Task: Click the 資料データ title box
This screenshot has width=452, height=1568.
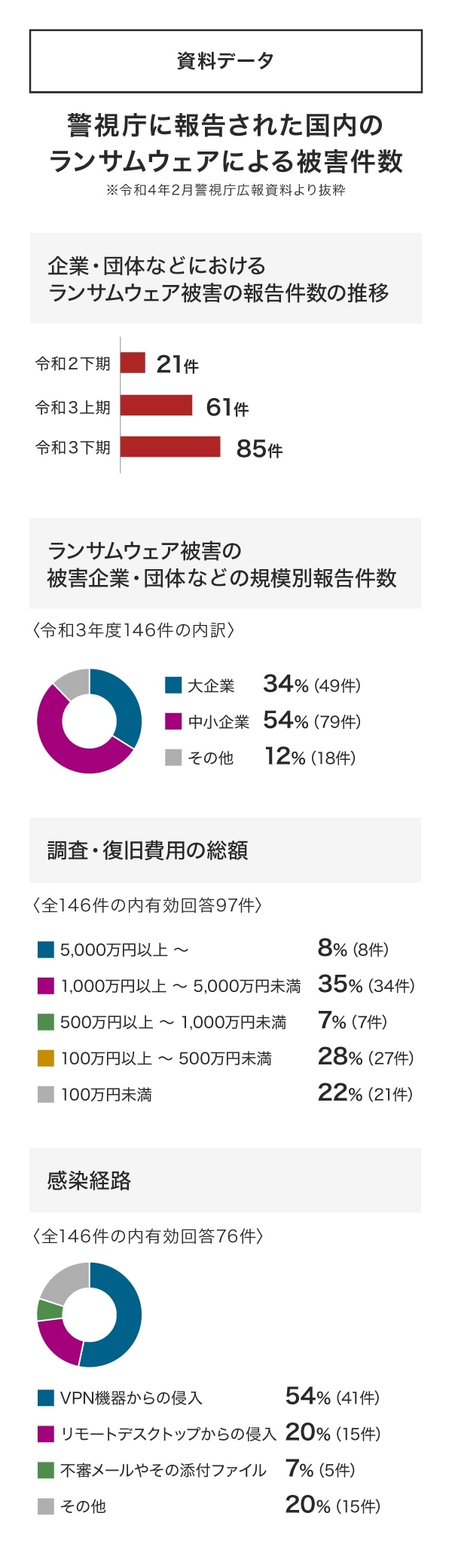Action: coord(225,61)
